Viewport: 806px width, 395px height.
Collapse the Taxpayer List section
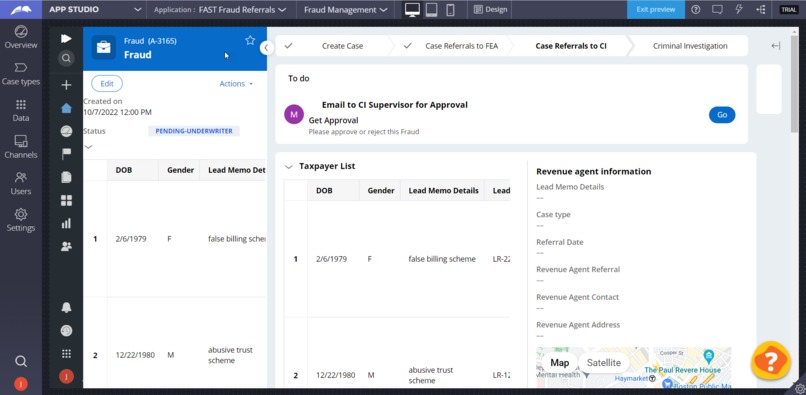pos(288,166)
